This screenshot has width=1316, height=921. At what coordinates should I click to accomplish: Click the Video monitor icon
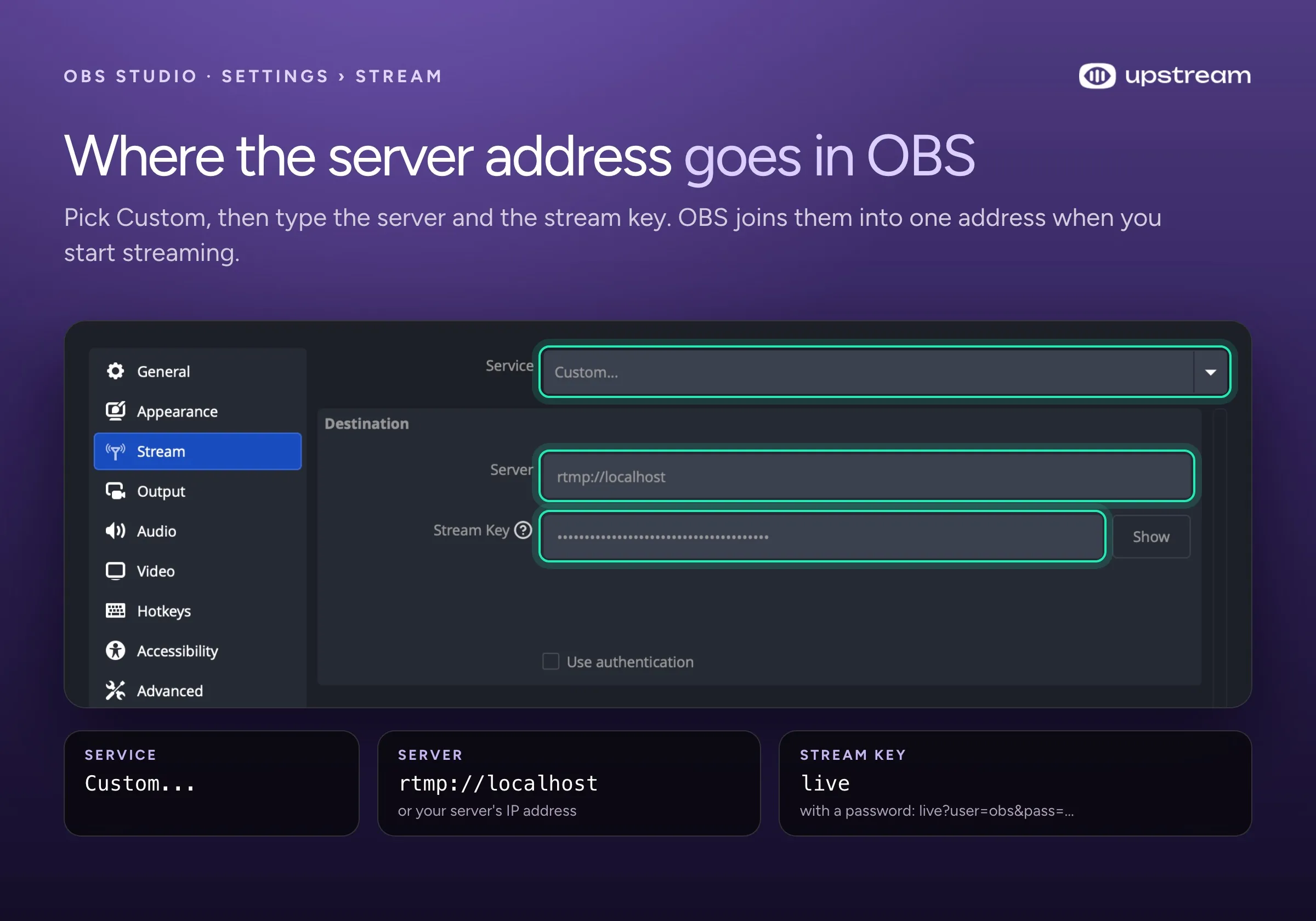pyautogui.click(x=115, y=571)
